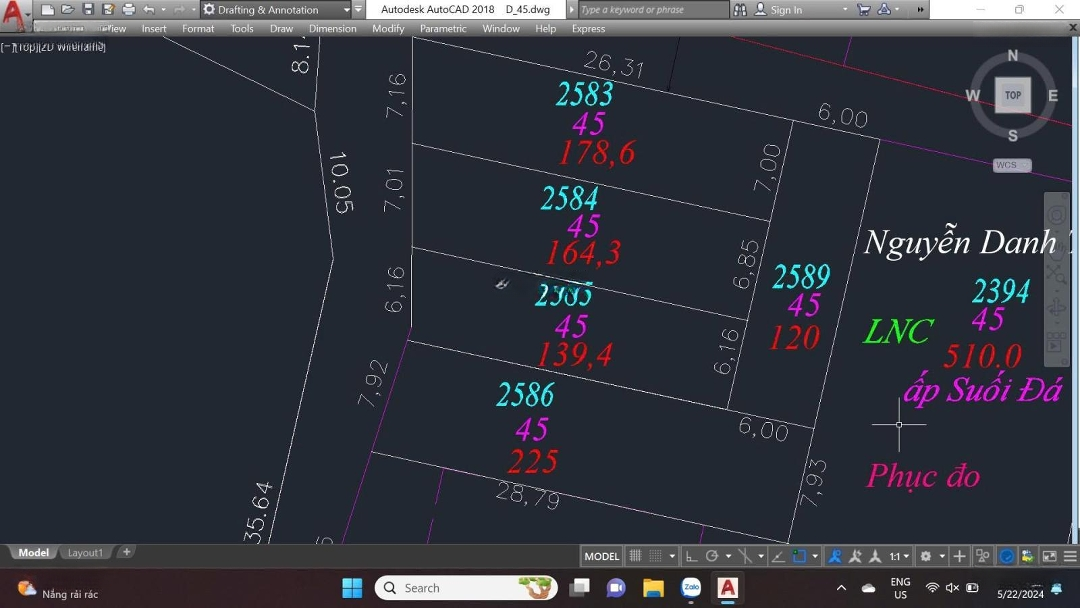Click the Customization hamburger icon in status bar

(1070, 556)
